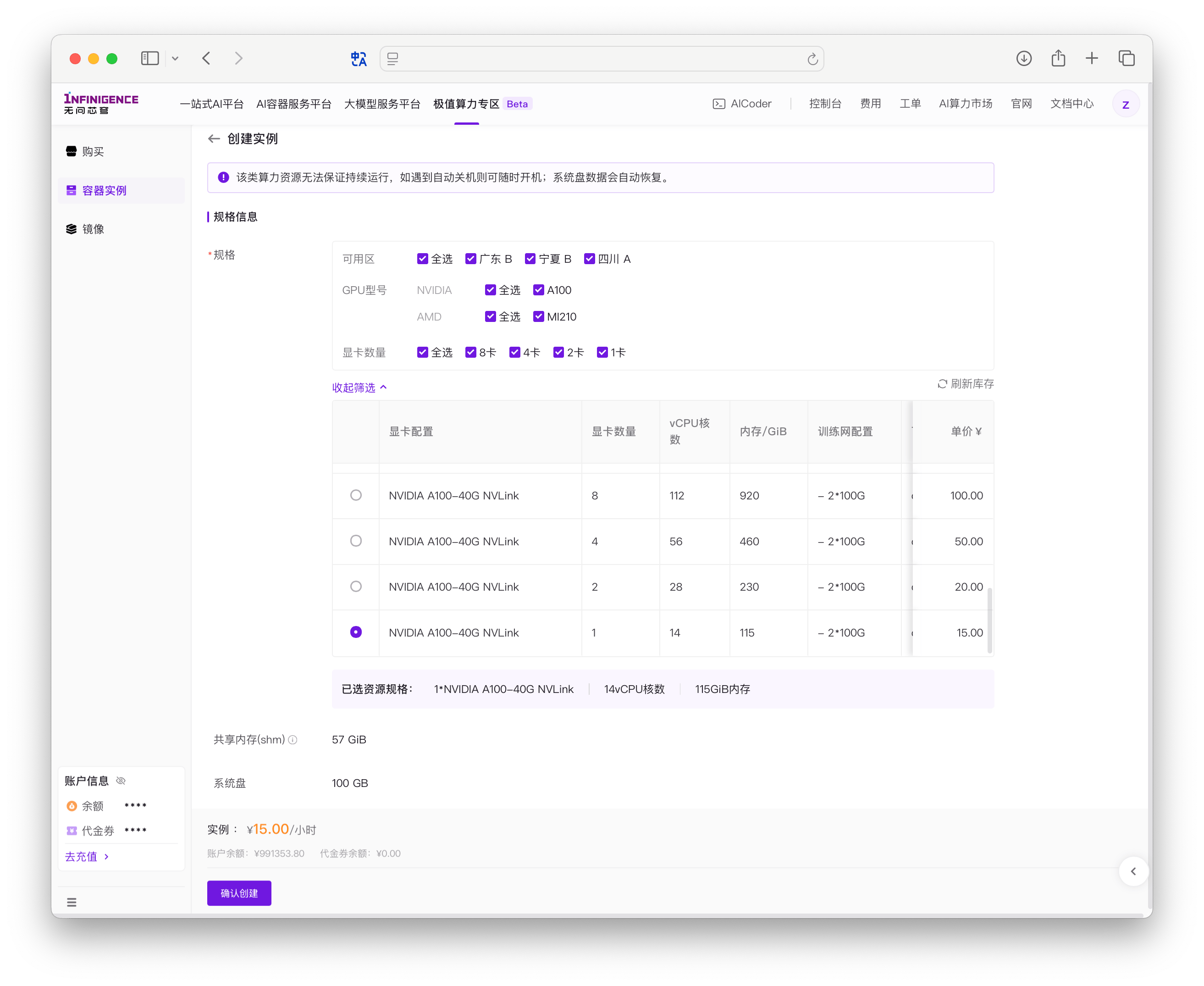Open the user avatar Z menu

tap(1125, 105)
